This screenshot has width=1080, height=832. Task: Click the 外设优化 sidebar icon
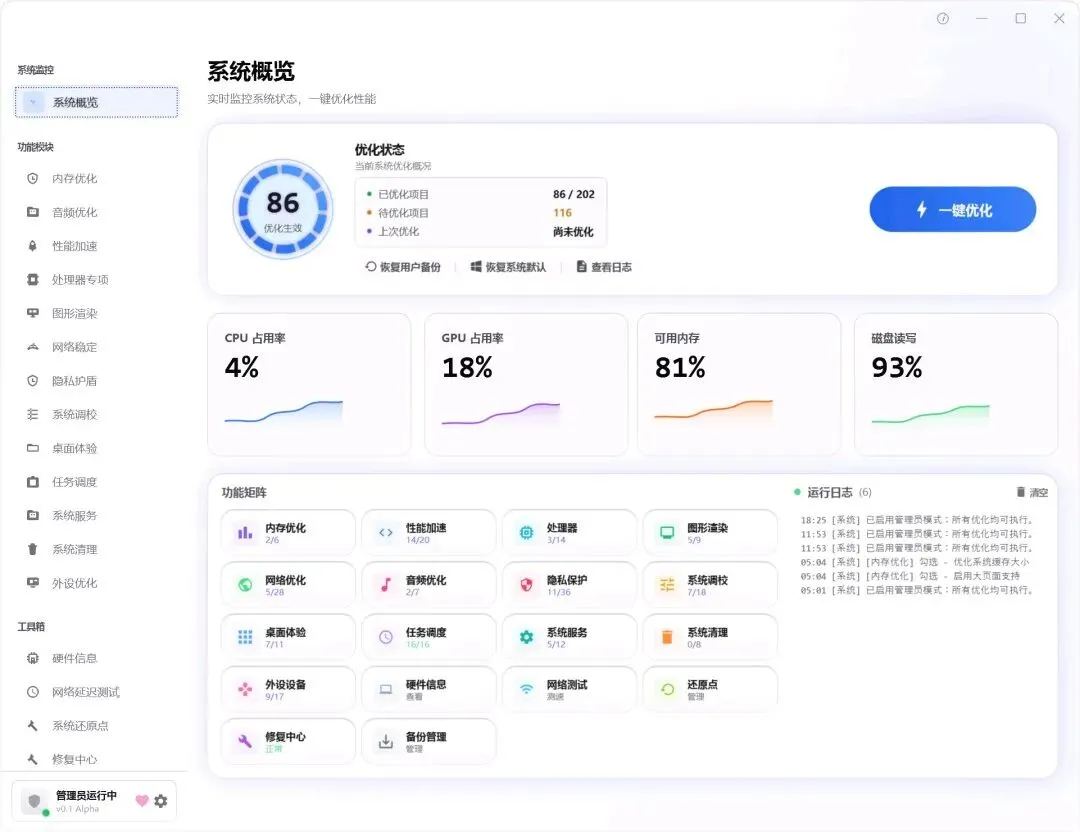pyautogui.click(x=32, y=583)
